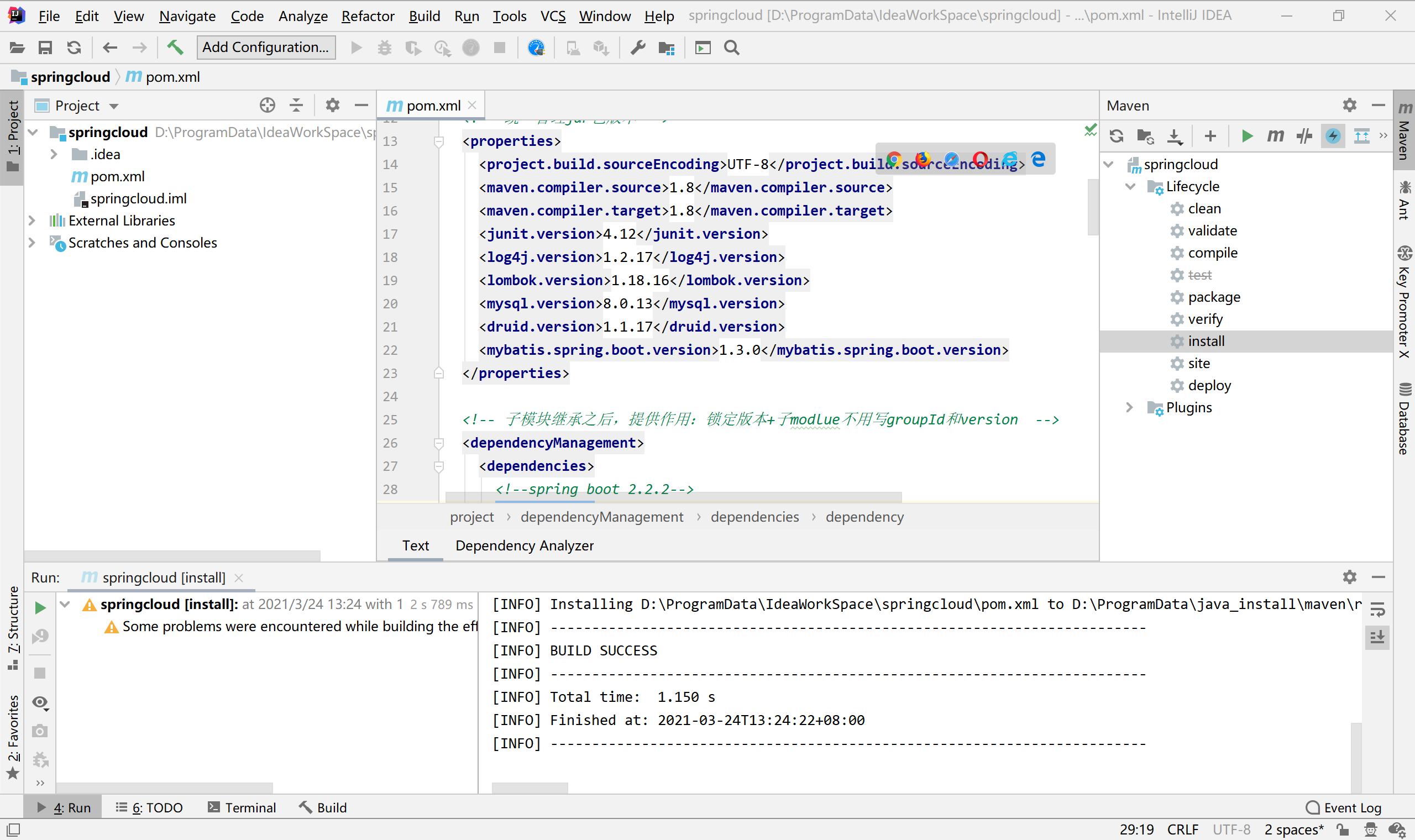Open the Analyze menu
The width and height of the screenshot is (1415, 840).
click(x=303, y=16)
